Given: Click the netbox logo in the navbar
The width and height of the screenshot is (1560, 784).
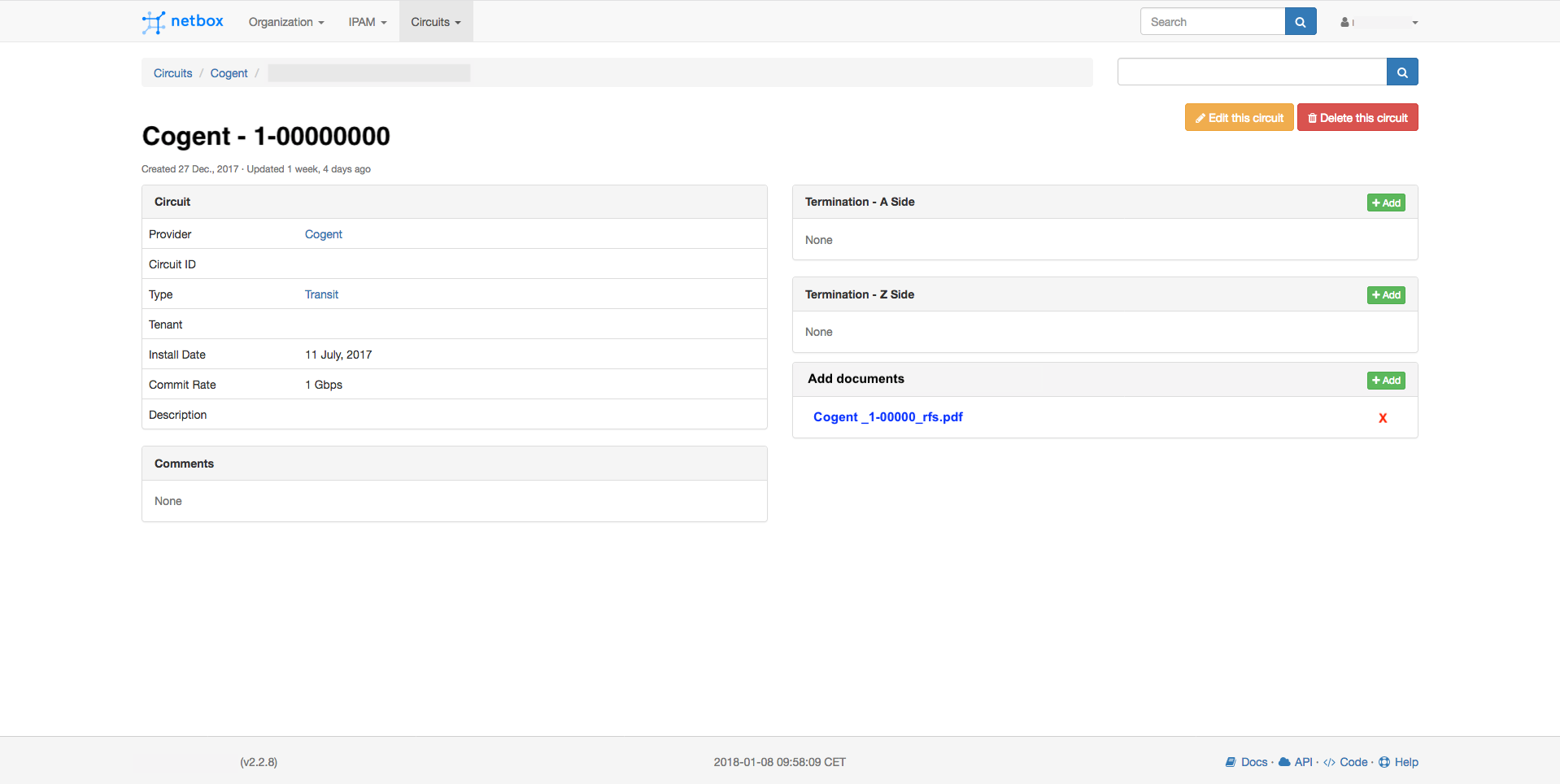Looking at the screenshot, I should (x=183, y=21).
